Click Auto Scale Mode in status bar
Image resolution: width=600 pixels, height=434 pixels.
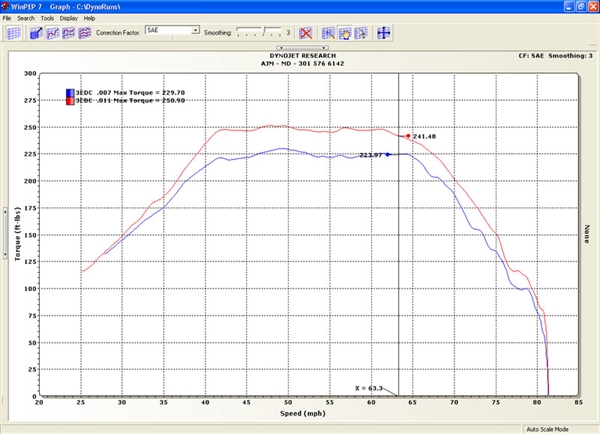click(x=547, y=429)
